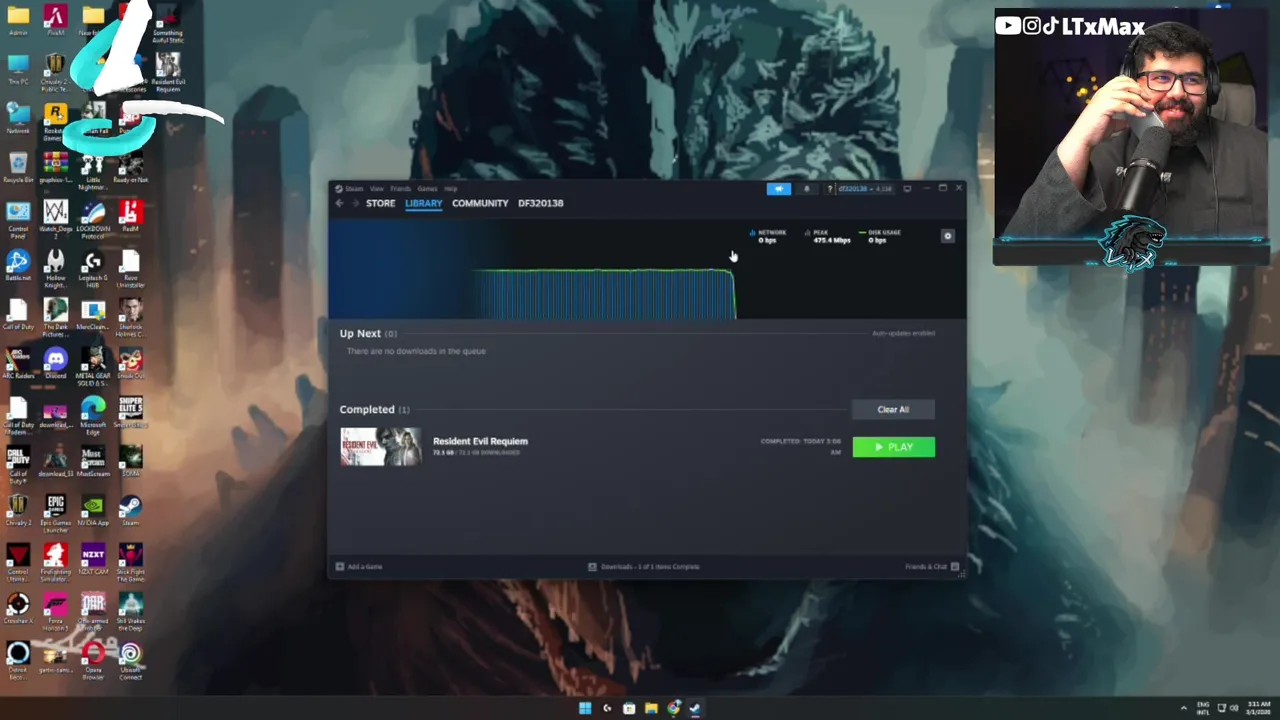
Task: Open the Network desktop icon
Action: pos(18,118)
